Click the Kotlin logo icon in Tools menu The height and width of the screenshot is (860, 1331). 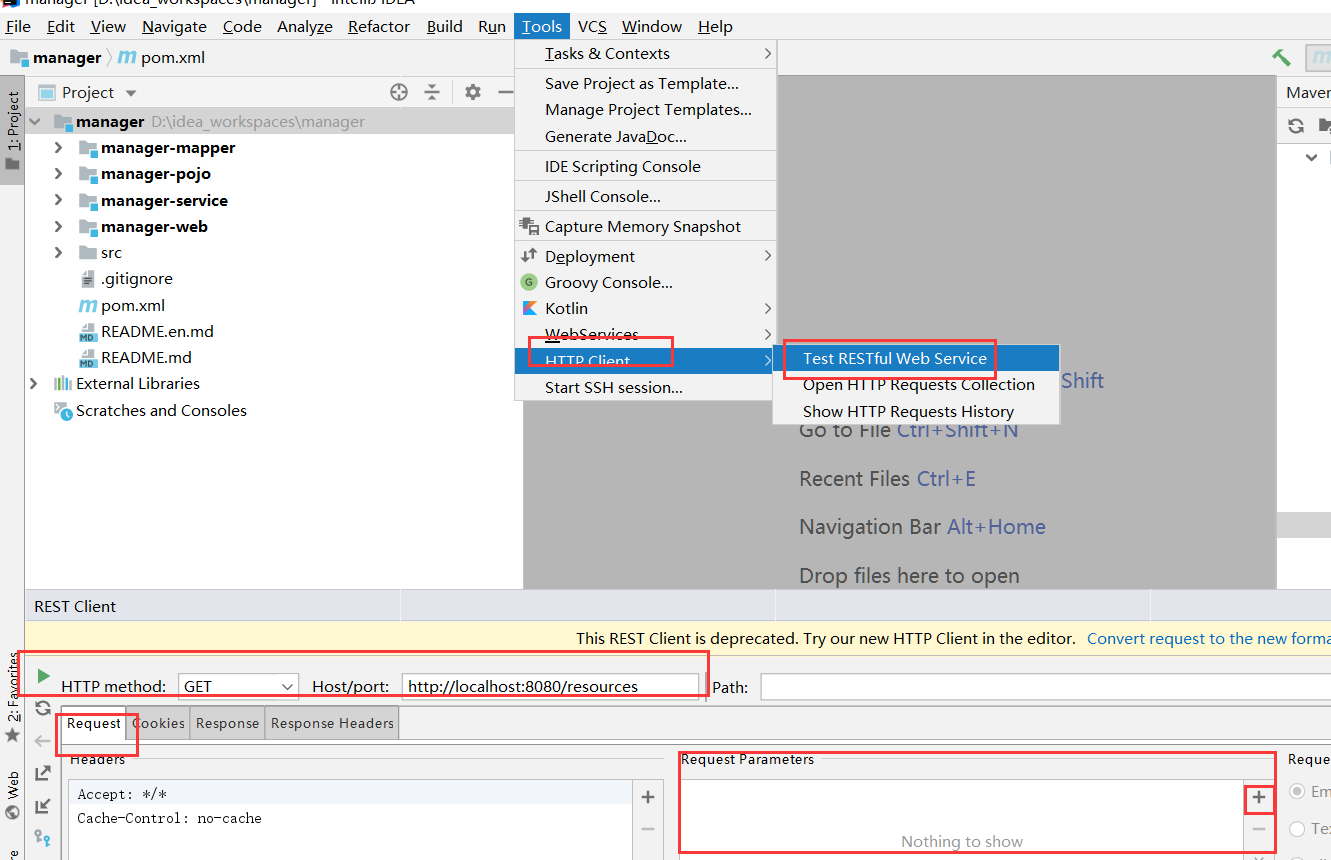click(x=529, y=308)
